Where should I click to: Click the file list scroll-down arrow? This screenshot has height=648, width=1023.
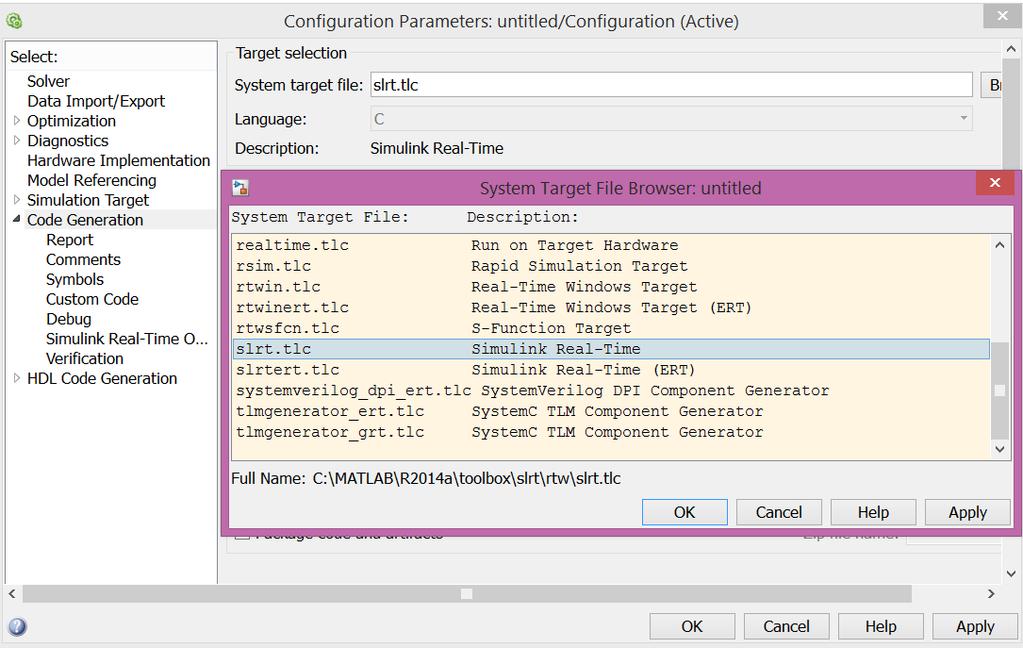(1000, 449)
